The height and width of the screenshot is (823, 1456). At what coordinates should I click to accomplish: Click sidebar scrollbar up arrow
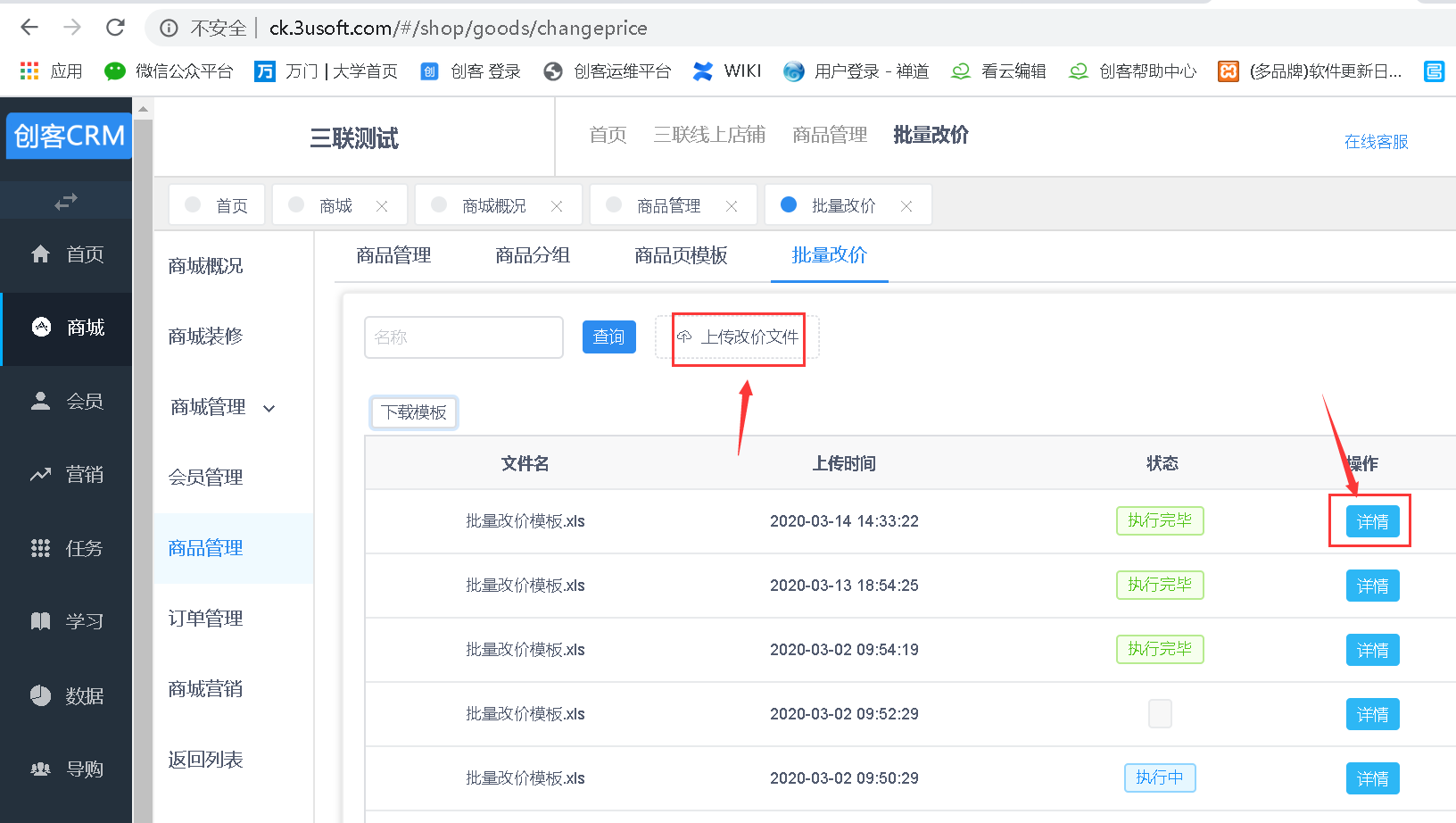[x=143, y=109]
